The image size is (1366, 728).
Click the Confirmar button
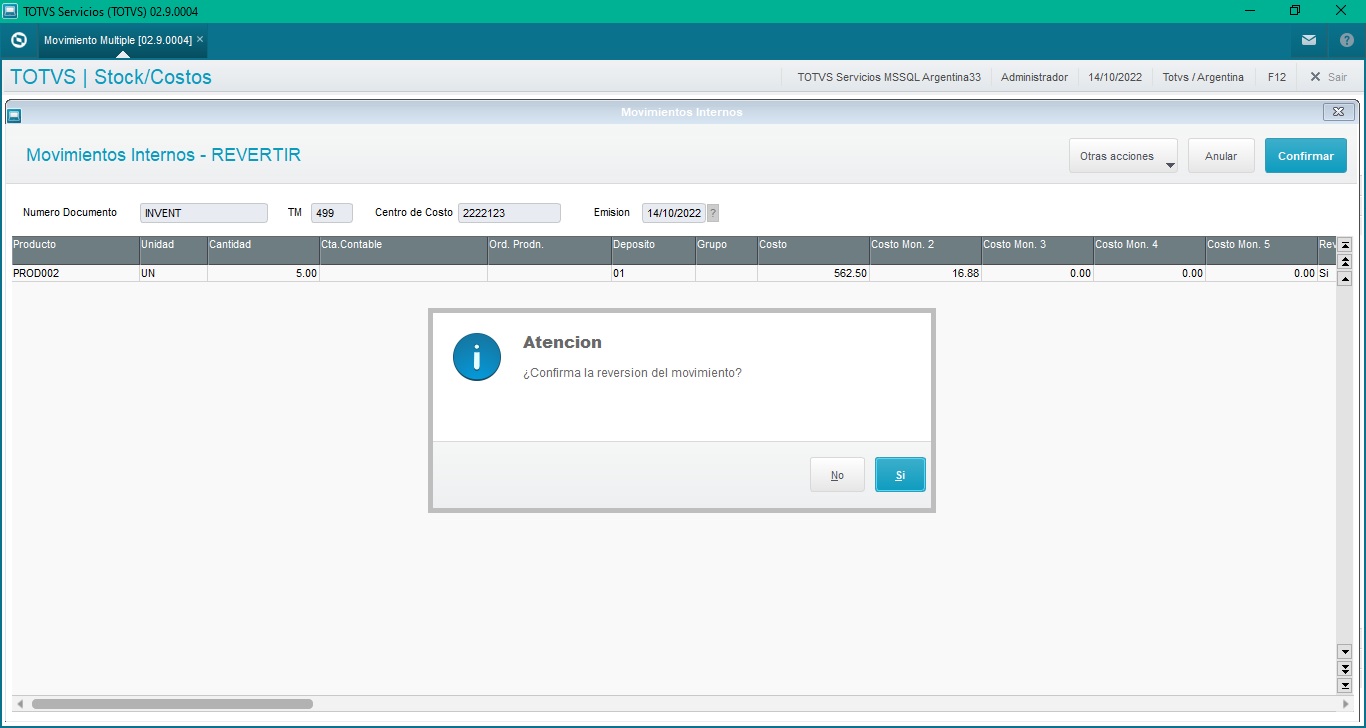click(1306, 156)
